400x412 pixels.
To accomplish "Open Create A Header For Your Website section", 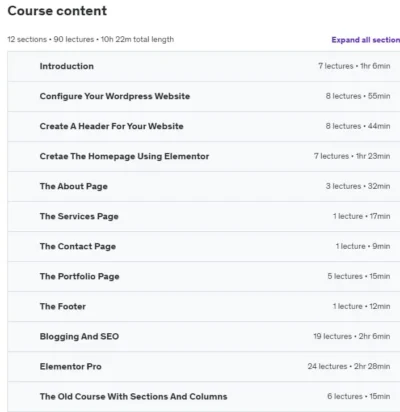I will [204, 126].
